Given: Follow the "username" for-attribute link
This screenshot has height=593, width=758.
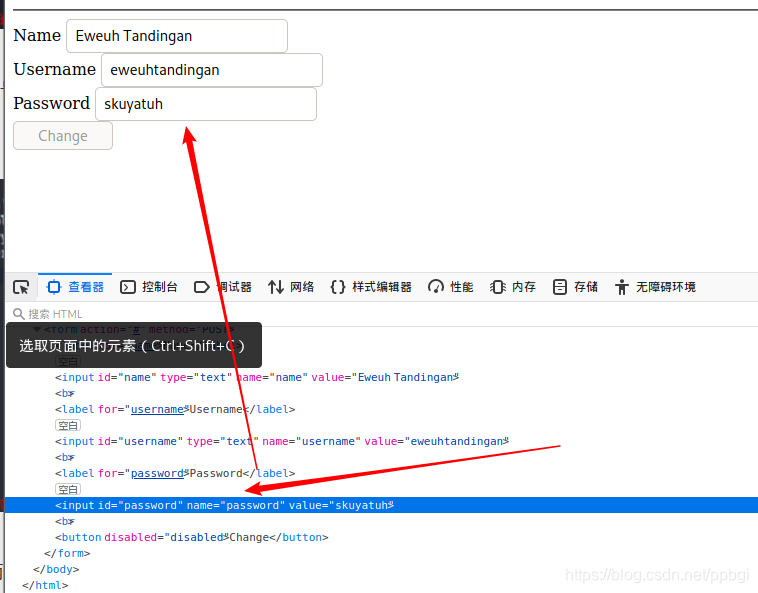Looking at the screenshot, I should click(157, 409).
